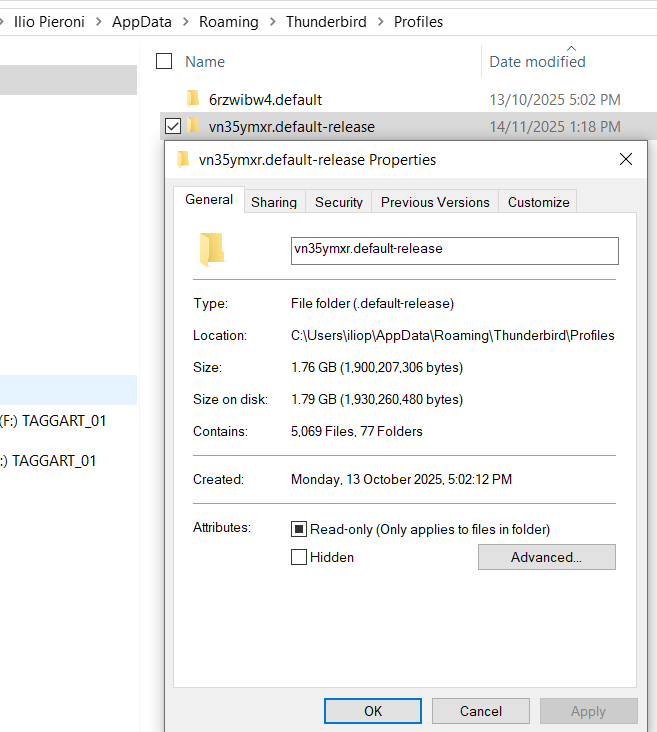Select the Customize tab
657x732 pixels.
pyautogui.click(x=538, y=202)
